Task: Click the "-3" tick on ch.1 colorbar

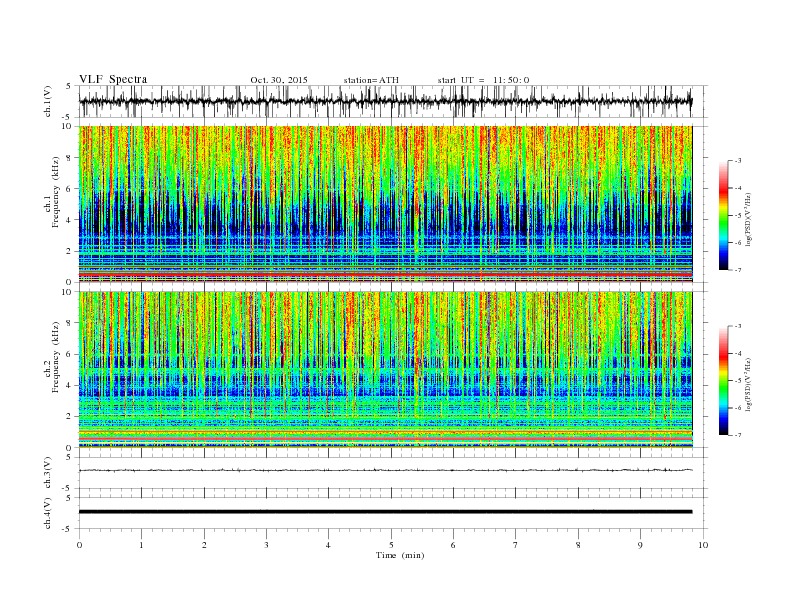Action: (737, 161)
